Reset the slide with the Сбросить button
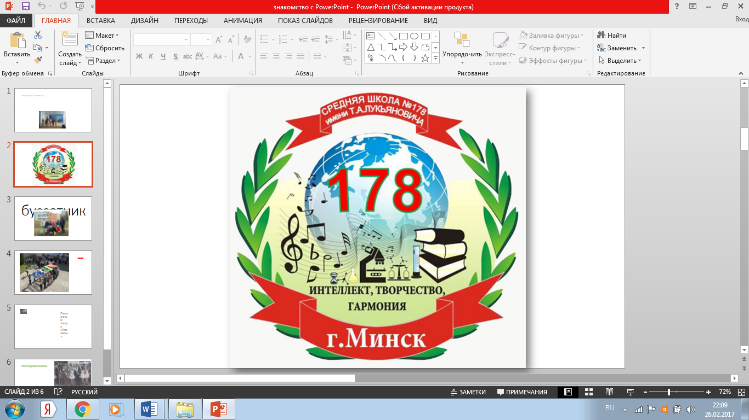Screen dimensions: 749x420 click(x=105, y=48)
